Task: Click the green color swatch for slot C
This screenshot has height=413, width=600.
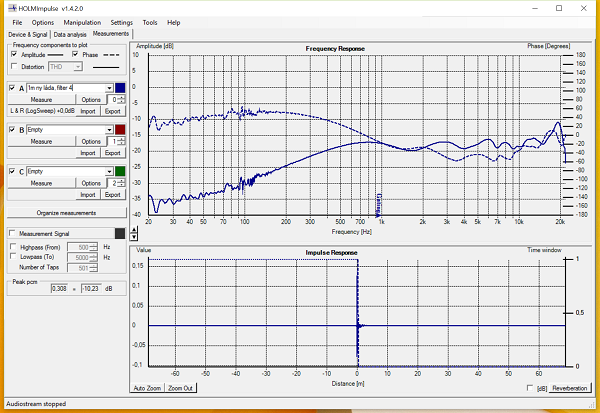Action: click(x=120, y=171)
